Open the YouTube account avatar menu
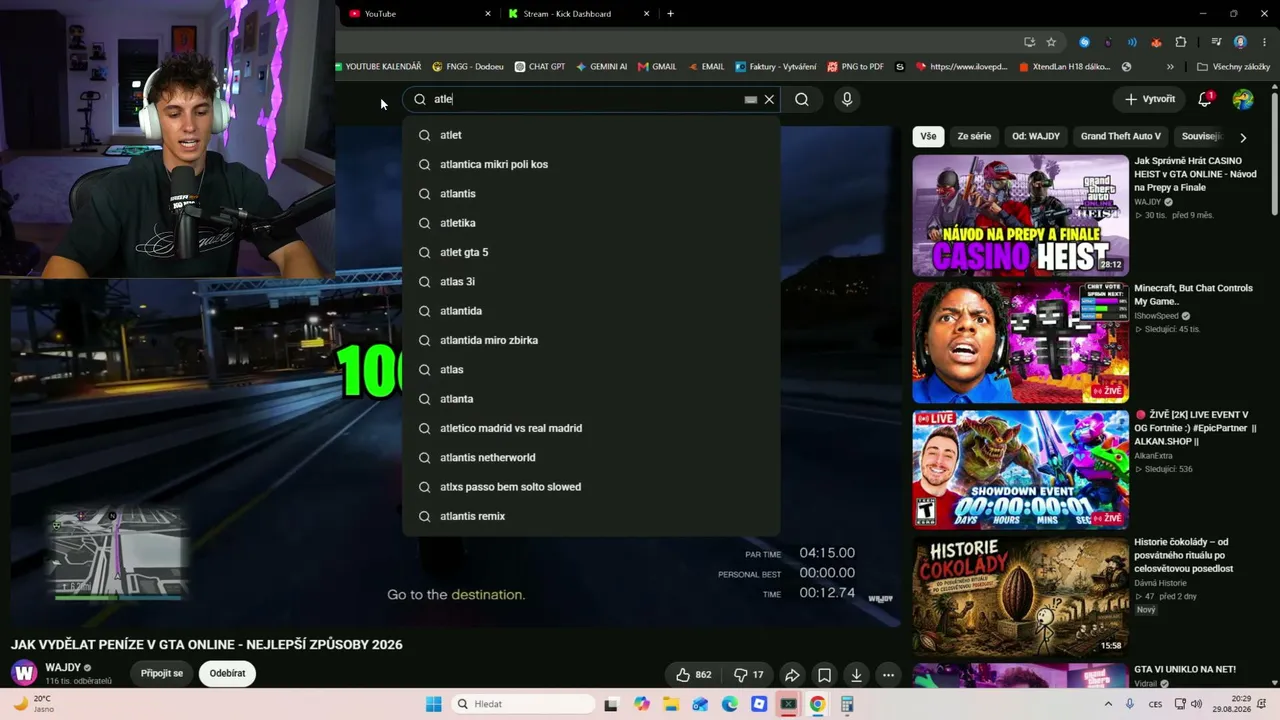This screenshot has width=1280, height=720. (1243, 99)
